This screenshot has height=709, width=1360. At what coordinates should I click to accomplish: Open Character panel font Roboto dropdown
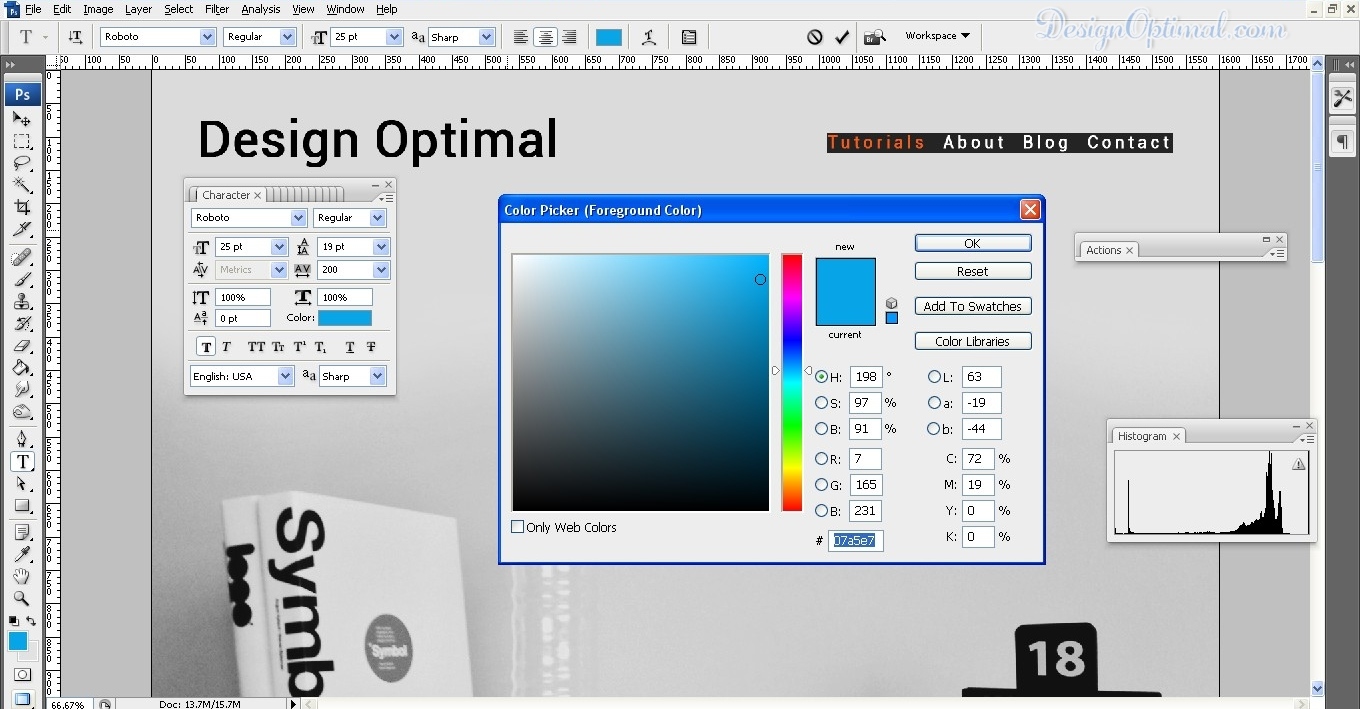pyautogui.click(x=299, y=218)
